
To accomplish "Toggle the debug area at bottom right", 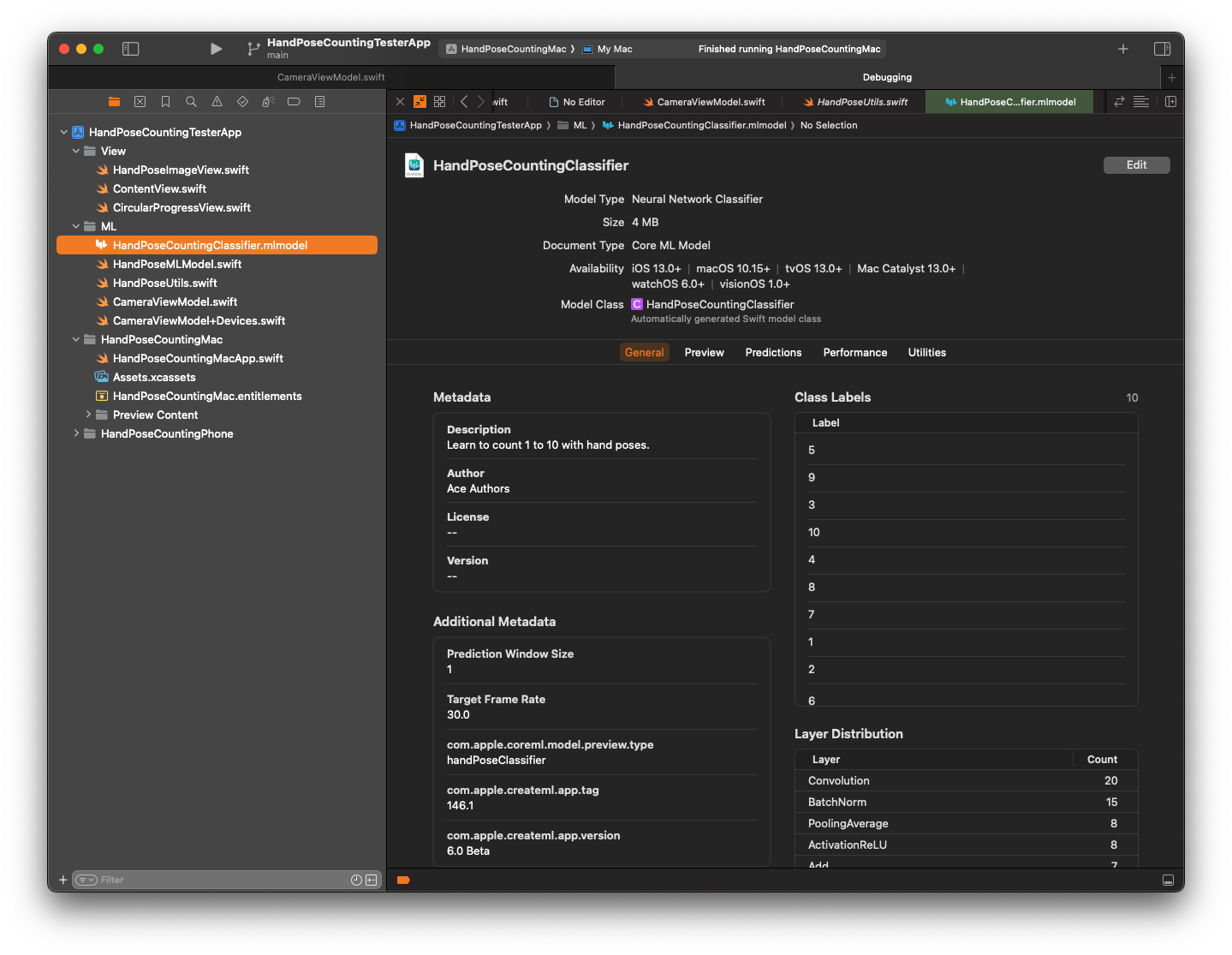I will [1168, 880].
